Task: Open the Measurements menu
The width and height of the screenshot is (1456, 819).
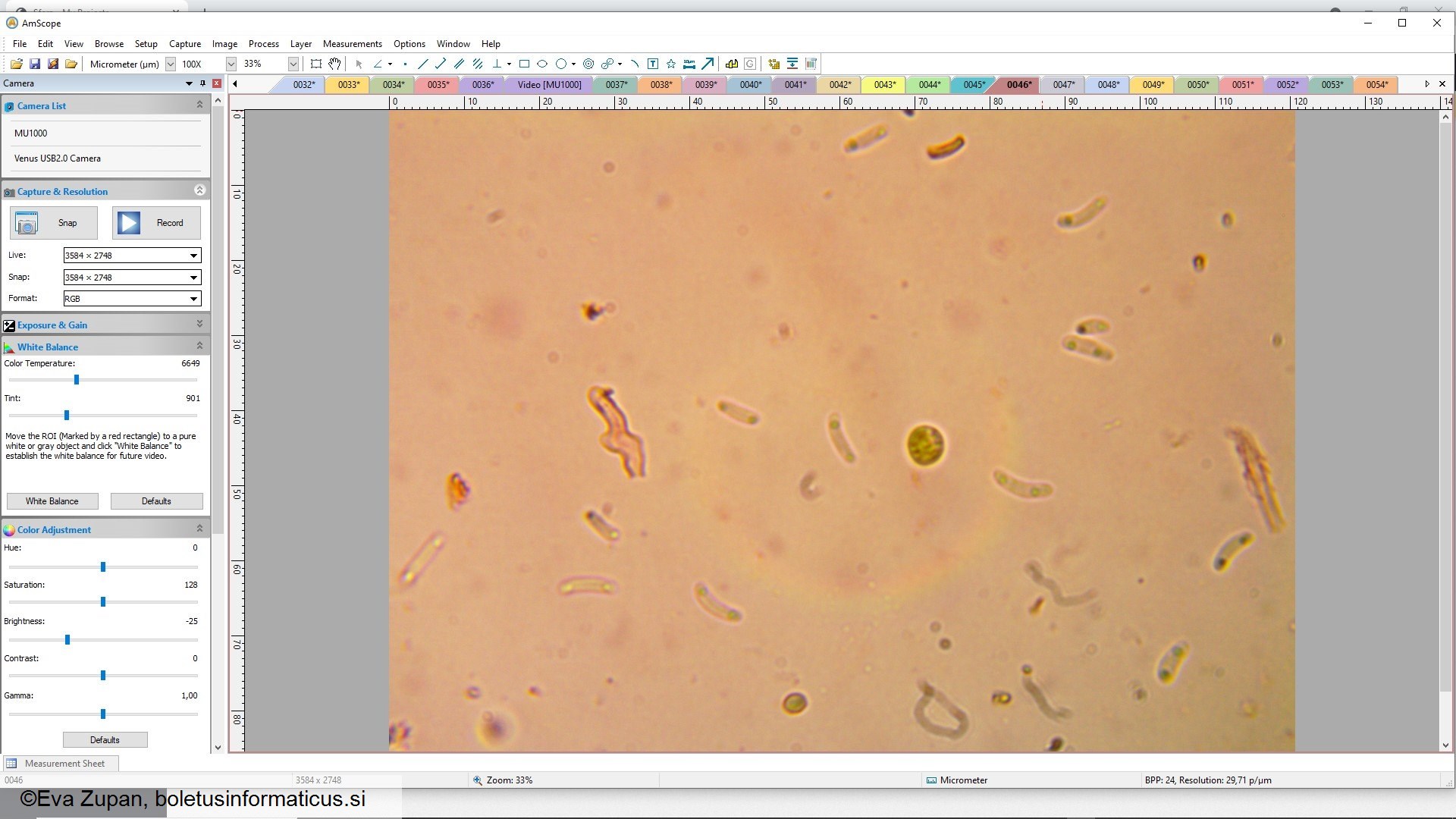Action: point(352,44)
